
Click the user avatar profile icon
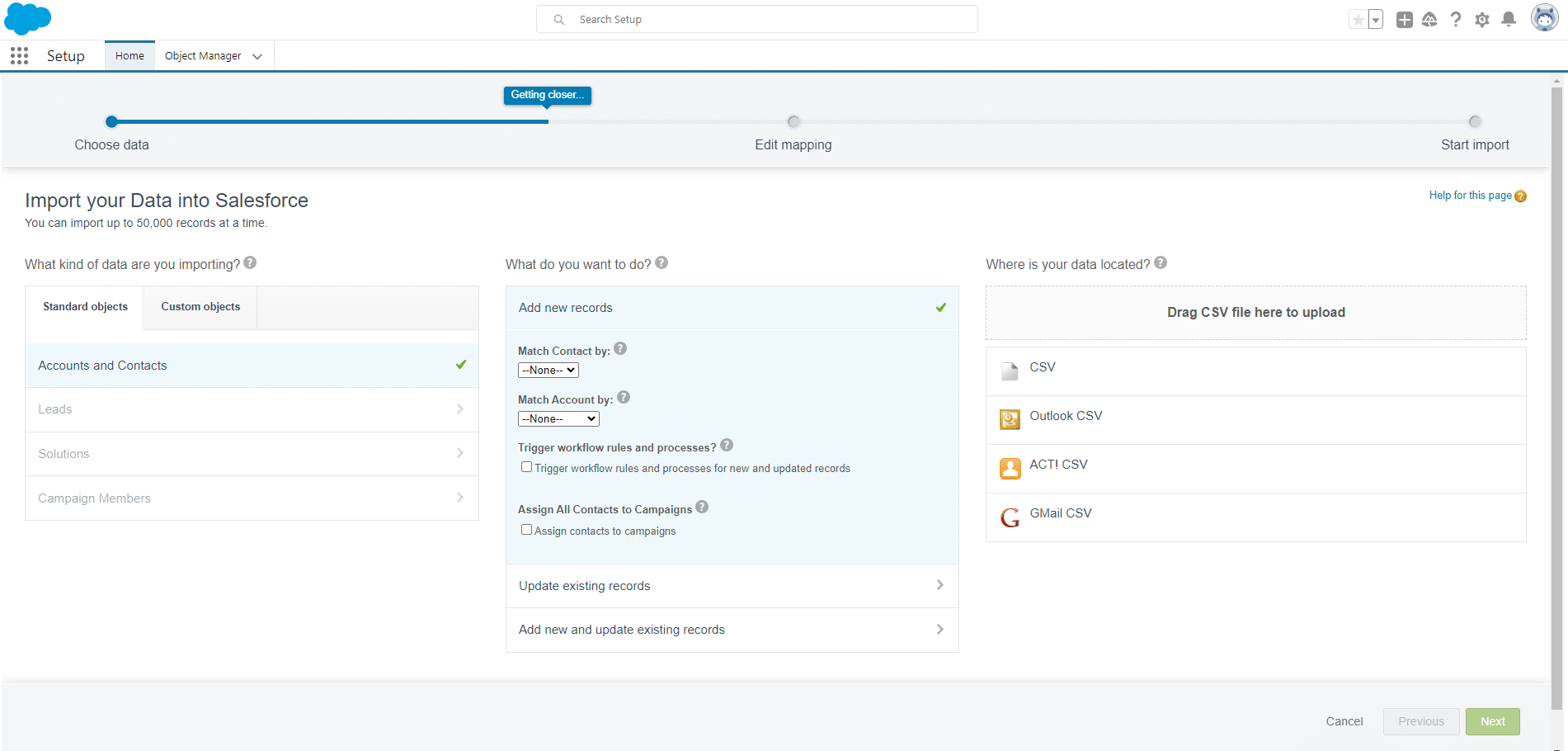[x=1543, y=18]
